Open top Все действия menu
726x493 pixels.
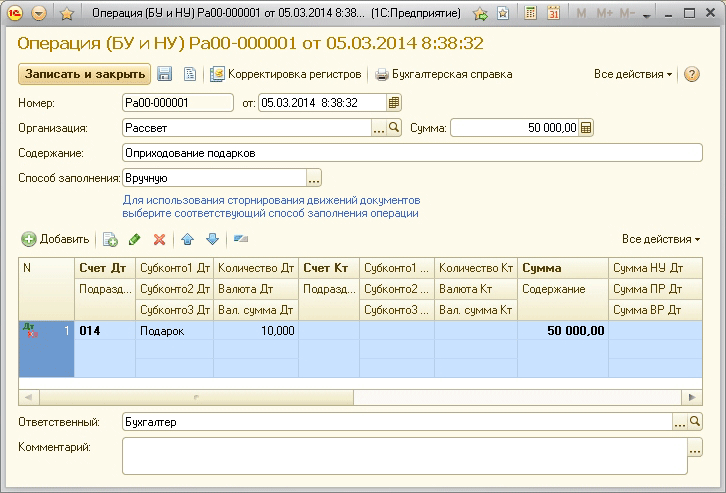633,74
